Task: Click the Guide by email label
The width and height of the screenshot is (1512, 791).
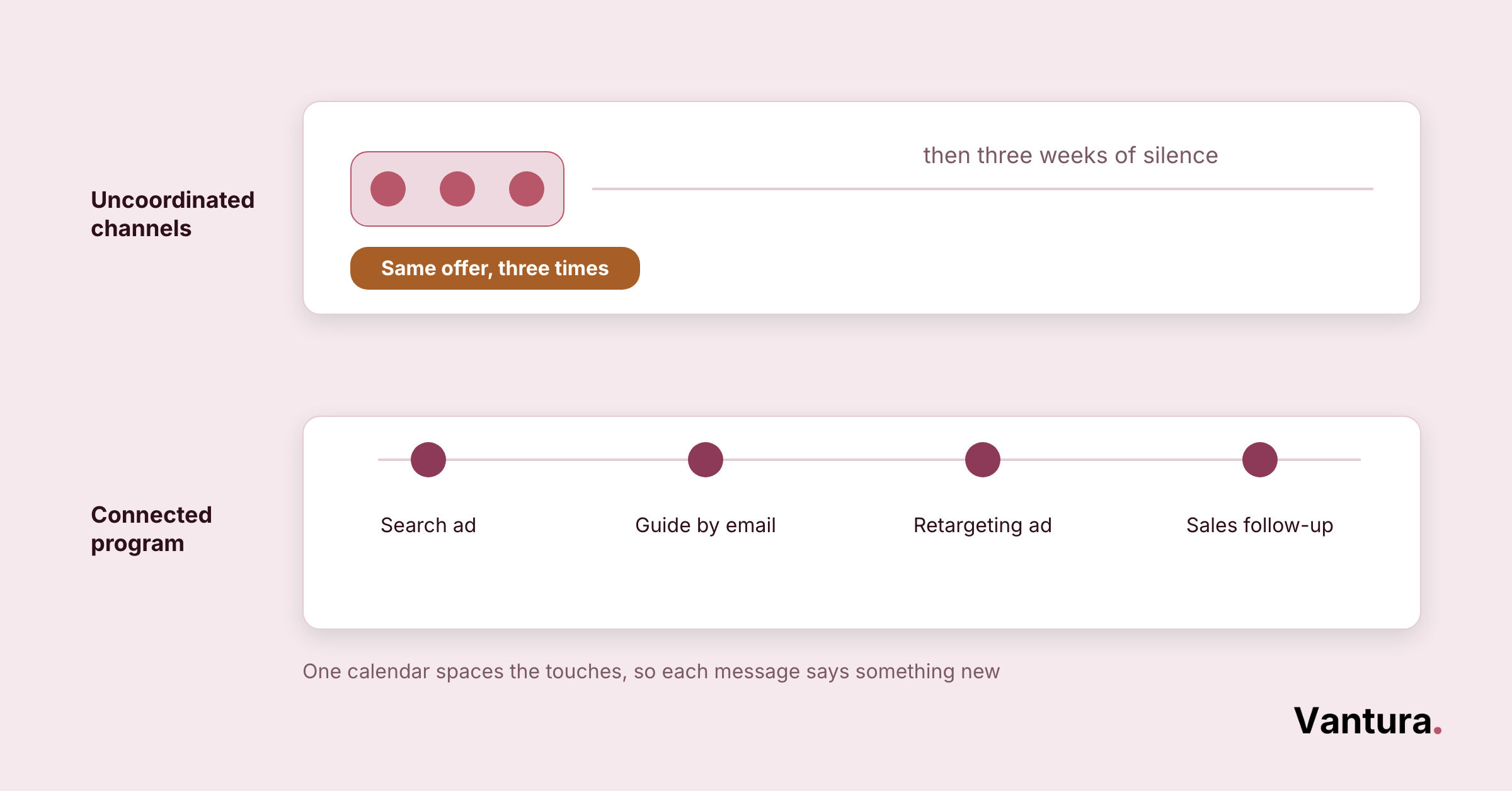Action: (706, 525)
